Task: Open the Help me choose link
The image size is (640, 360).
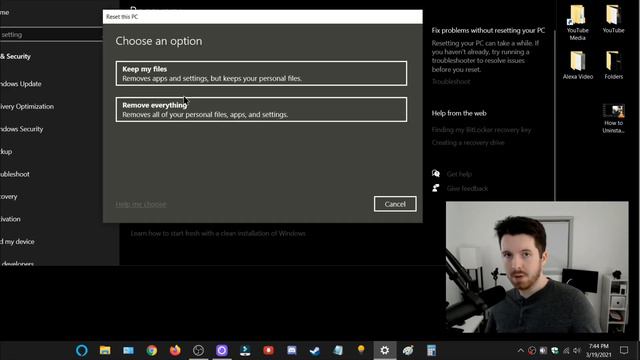Action: [141, 204]
